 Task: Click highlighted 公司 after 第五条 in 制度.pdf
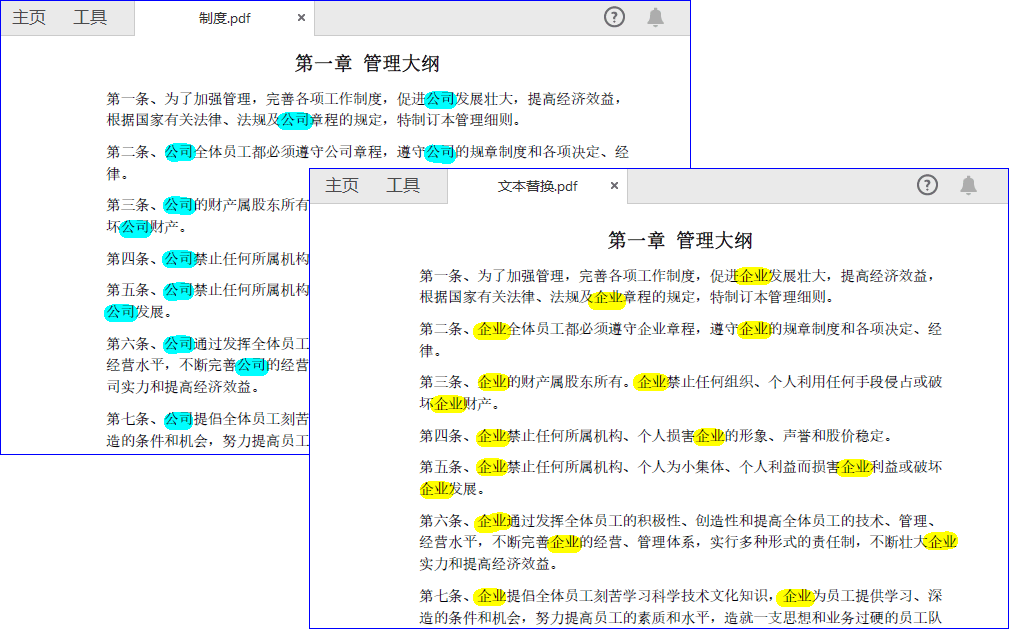pyautogui.click(x=179, y=290)
